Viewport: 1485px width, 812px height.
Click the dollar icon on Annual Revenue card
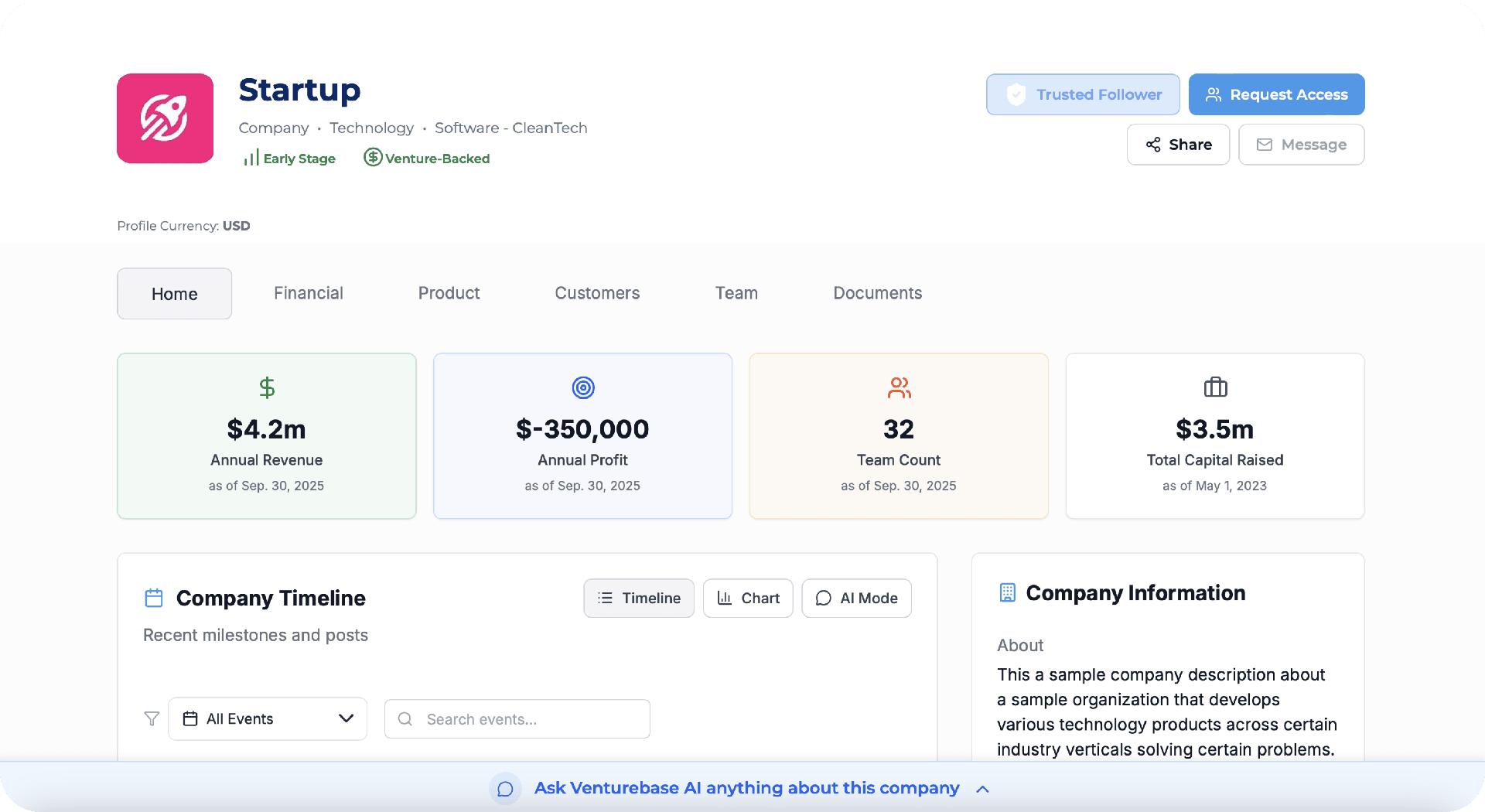(x=266, y=387)
